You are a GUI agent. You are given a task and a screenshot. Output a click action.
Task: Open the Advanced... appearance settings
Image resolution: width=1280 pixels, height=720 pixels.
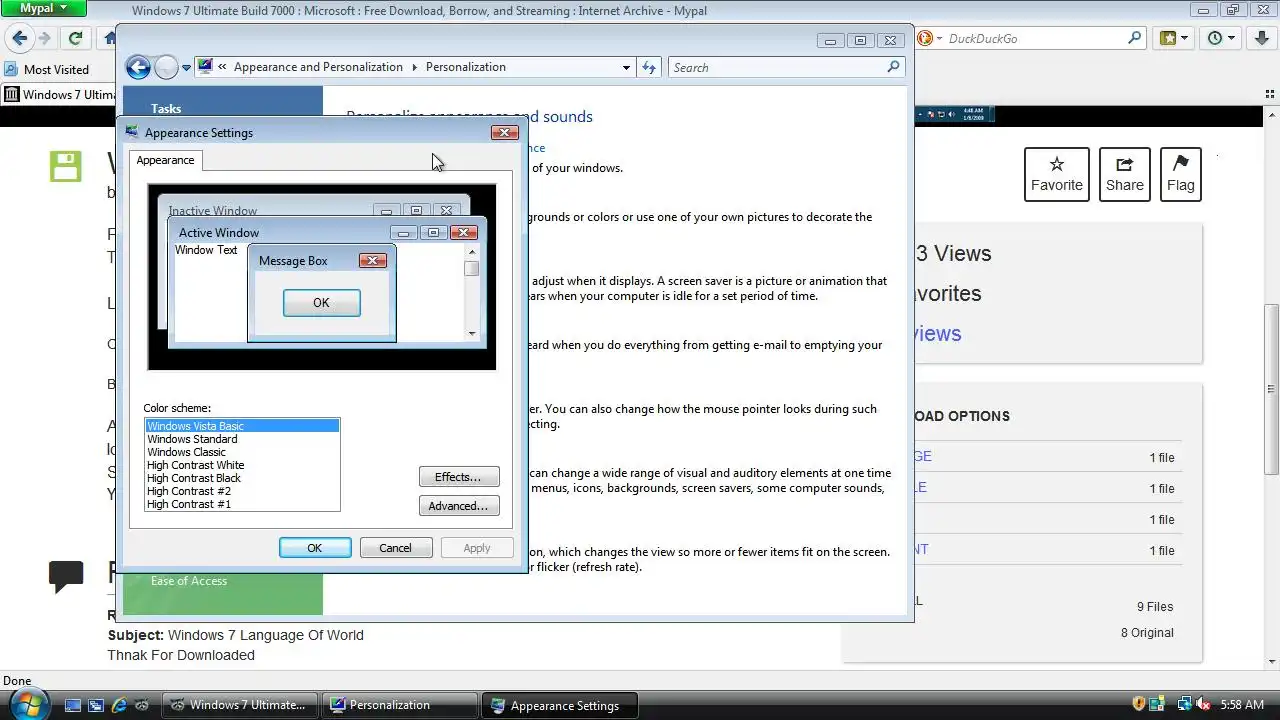tap(459, 506)
